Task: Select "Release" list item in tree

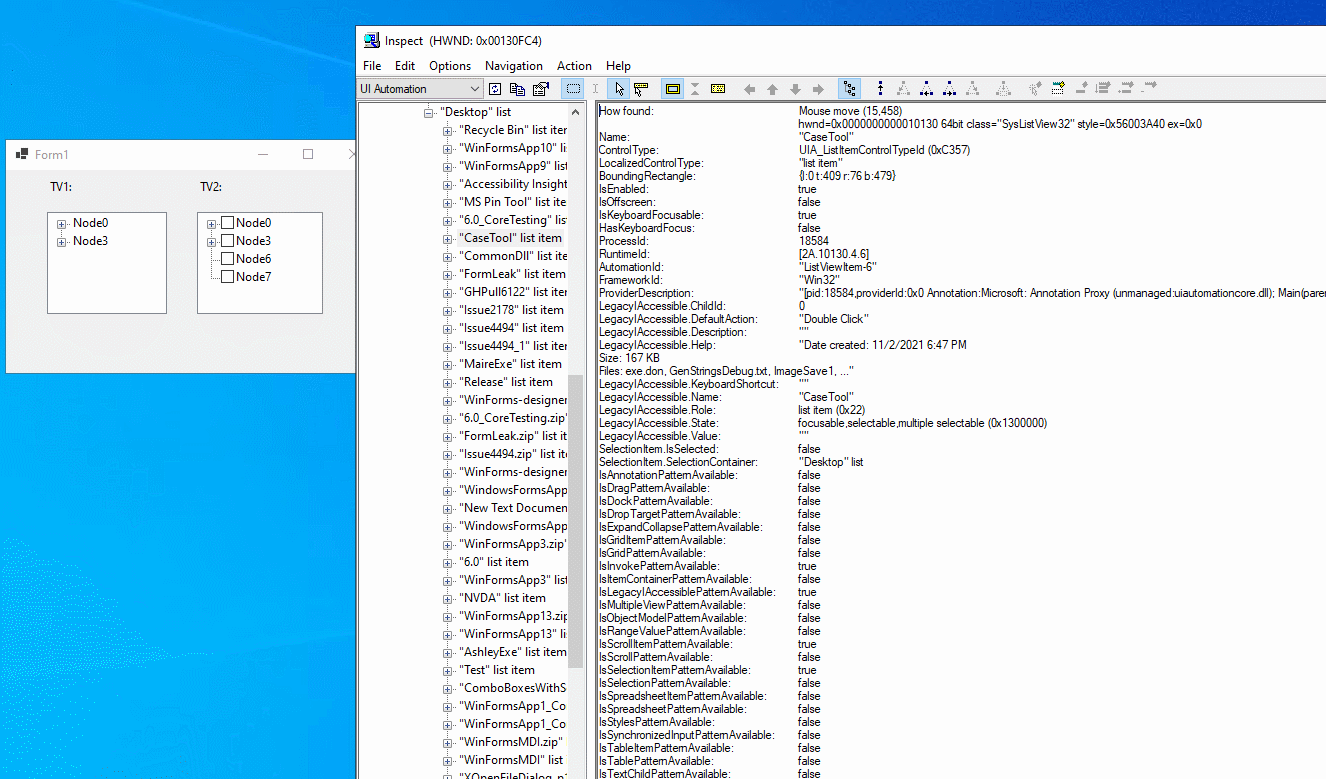Action: coord(506,382)
